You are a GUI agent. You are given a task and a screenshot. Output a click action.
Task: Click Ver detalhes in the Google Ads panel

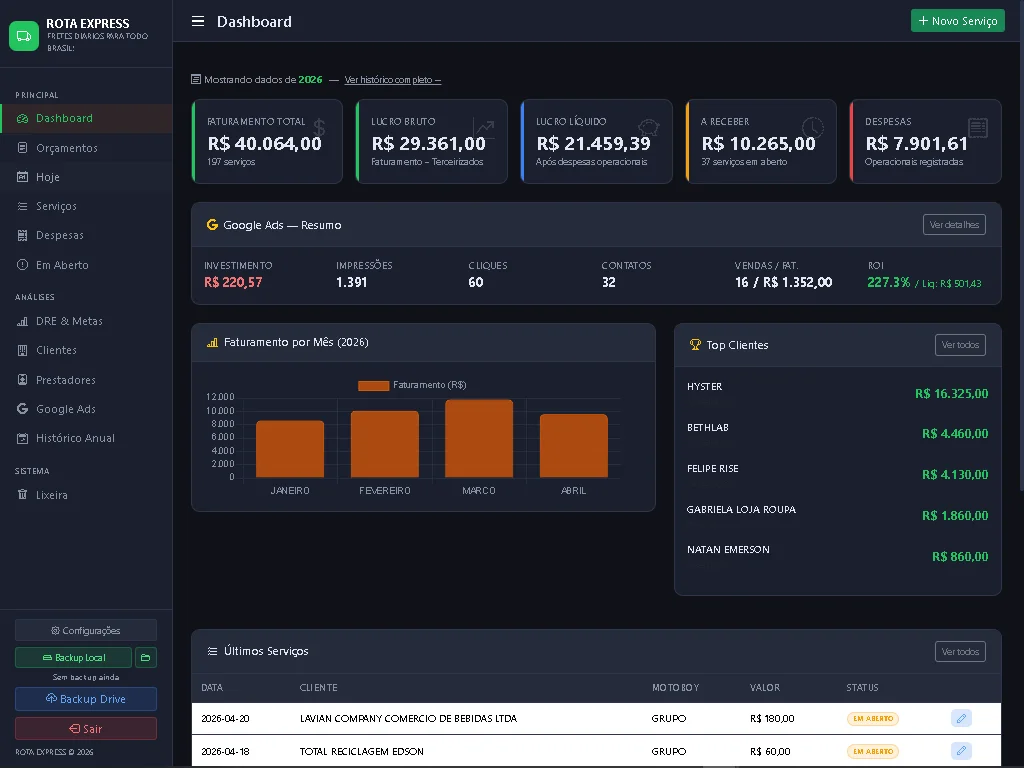(x=953, y=224)
